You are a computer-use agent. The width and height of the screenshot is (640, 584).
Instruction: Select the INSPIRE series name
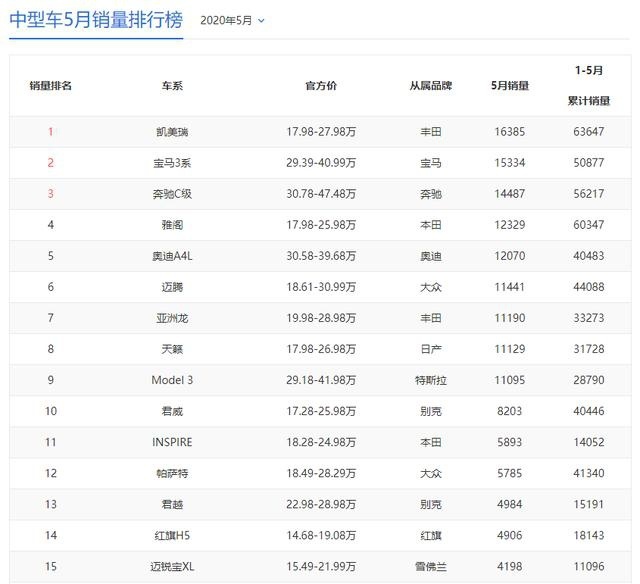coord(172,442)
